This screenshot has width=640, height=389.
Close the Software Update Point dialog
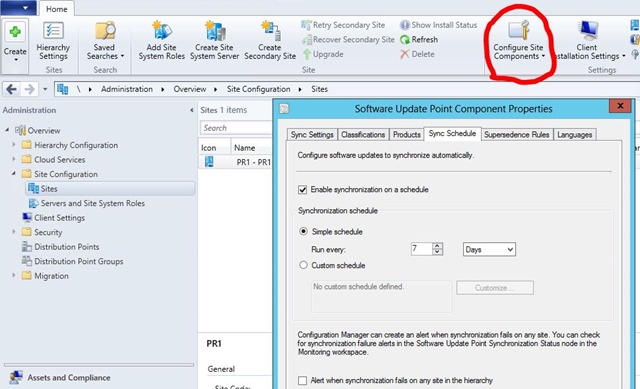(620, 106)
